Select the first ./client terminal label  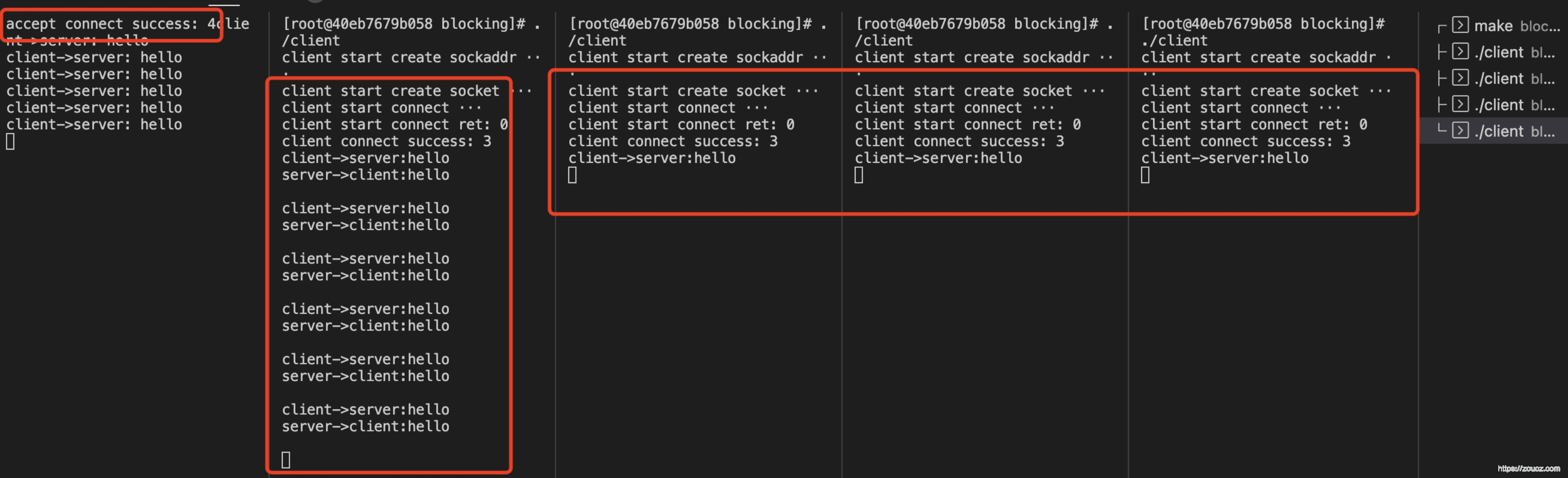point(1499,52)
